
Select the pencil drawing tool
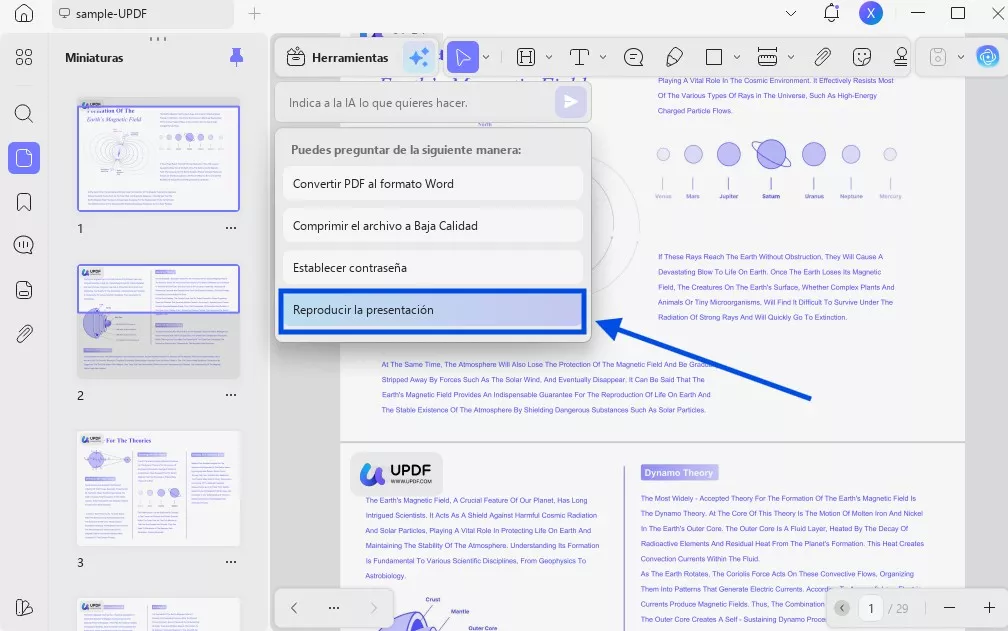point(674,57)
